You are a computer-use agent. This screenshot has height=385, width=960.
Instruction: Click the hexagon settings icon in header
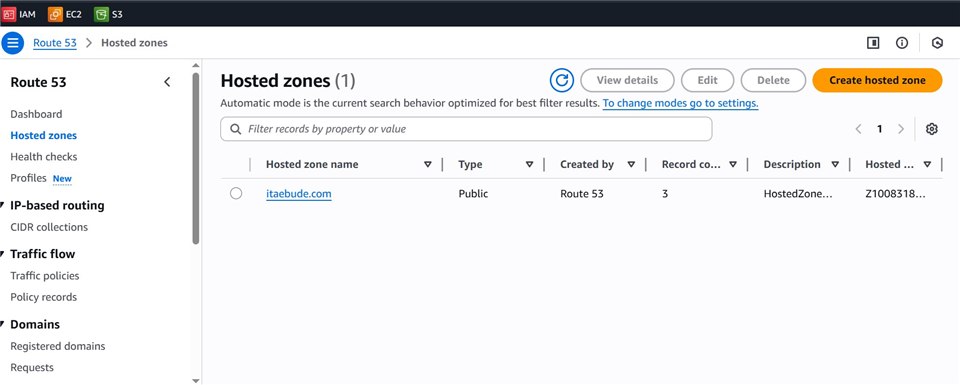point(937,43)
